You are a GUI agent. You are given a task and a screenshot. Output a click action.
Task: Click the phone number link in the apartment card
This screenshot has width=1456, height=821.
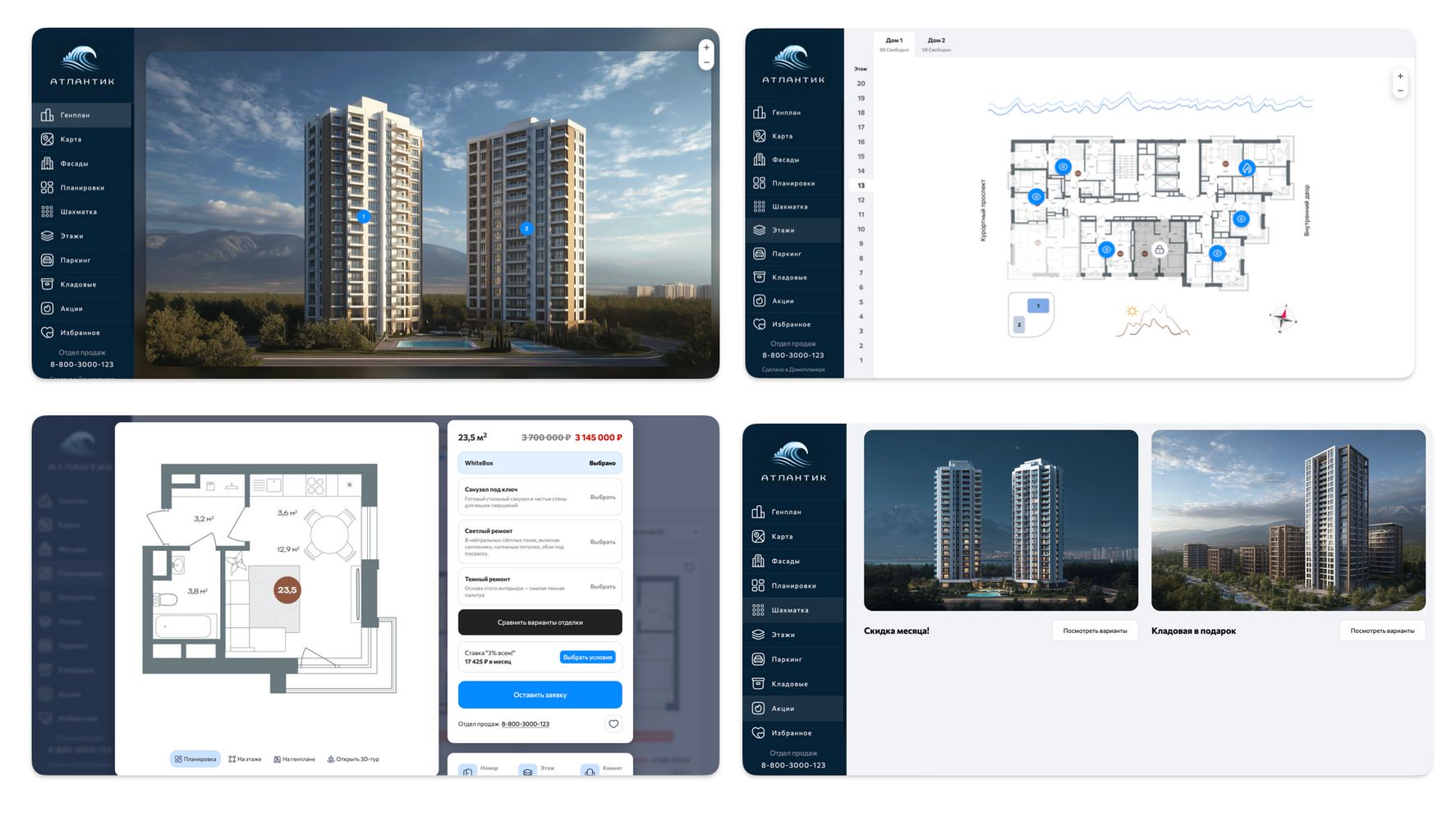[x=526, y=724]
